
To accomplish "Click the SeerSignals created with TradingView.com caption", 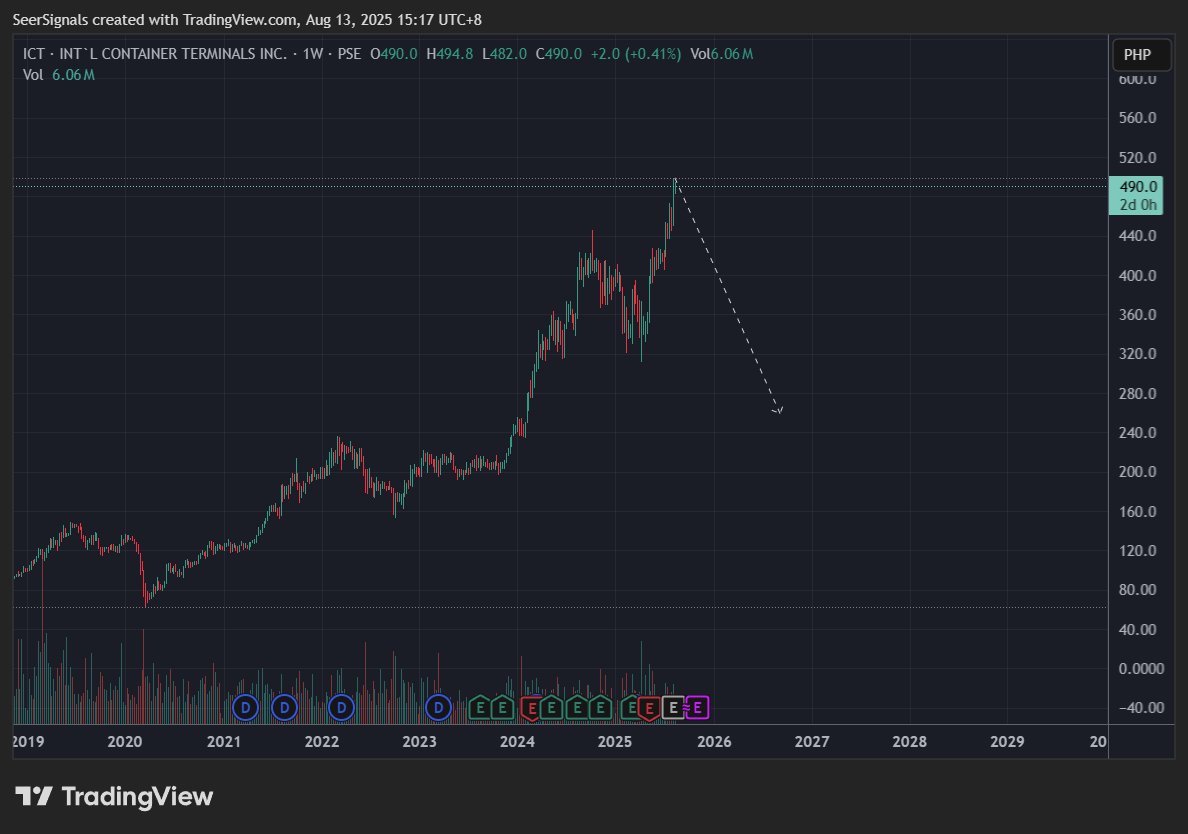I will 247,20.
